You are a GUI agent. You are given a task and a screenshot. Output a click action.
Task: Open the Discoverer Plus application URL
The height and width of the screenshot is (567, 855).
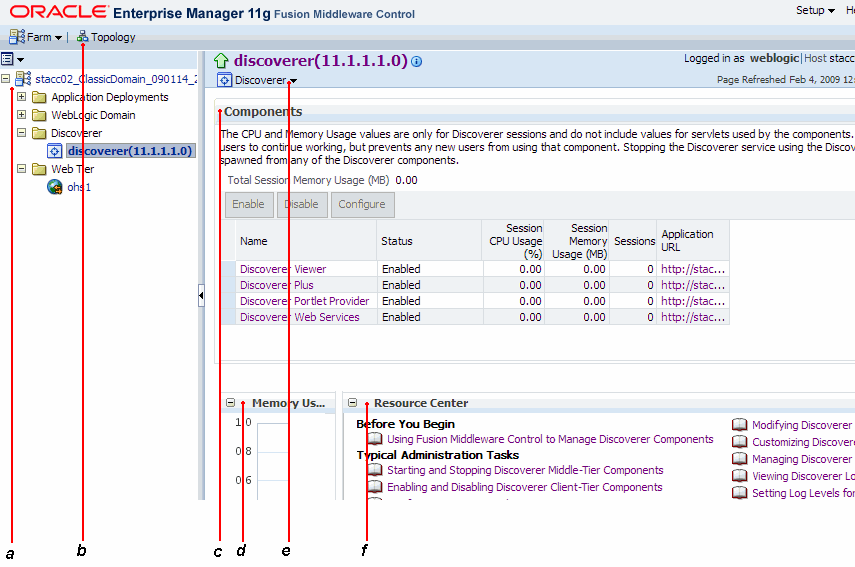(693, 285)
